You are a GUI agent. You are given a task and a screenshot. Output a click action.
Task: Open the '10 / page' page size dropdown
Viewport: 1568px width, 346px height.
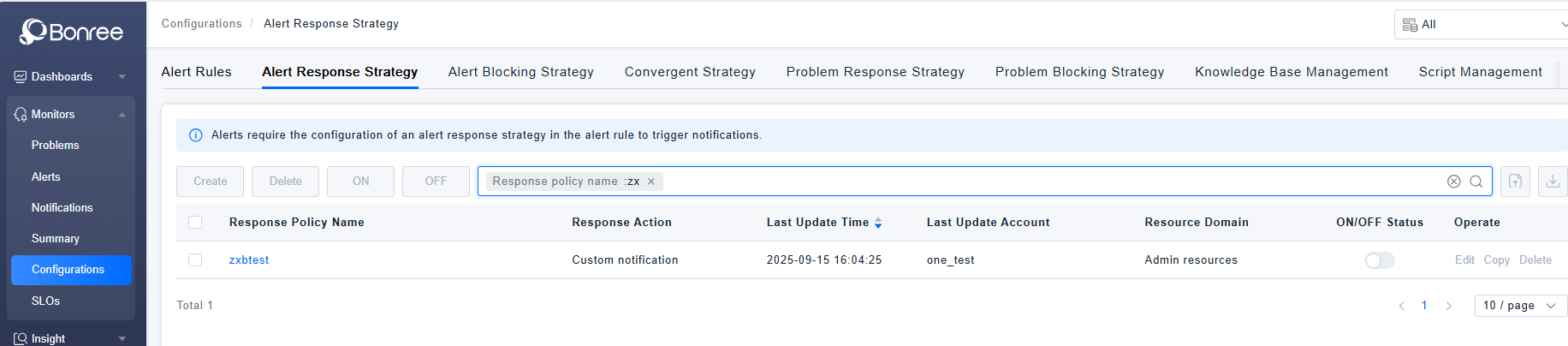click(1519, 306)
